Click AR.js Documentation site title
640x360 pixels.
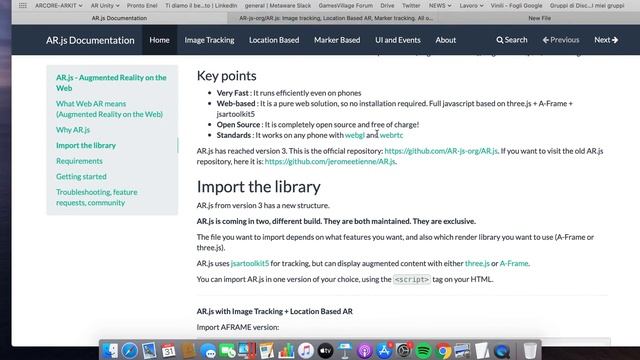(90, 40)
